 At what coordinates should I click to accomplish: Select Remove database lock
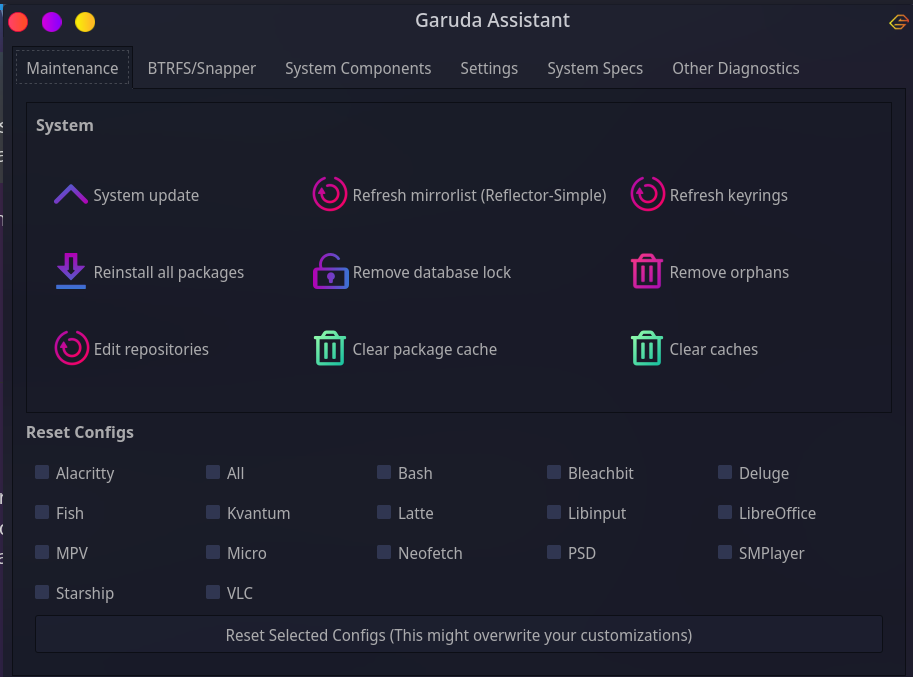431,272
